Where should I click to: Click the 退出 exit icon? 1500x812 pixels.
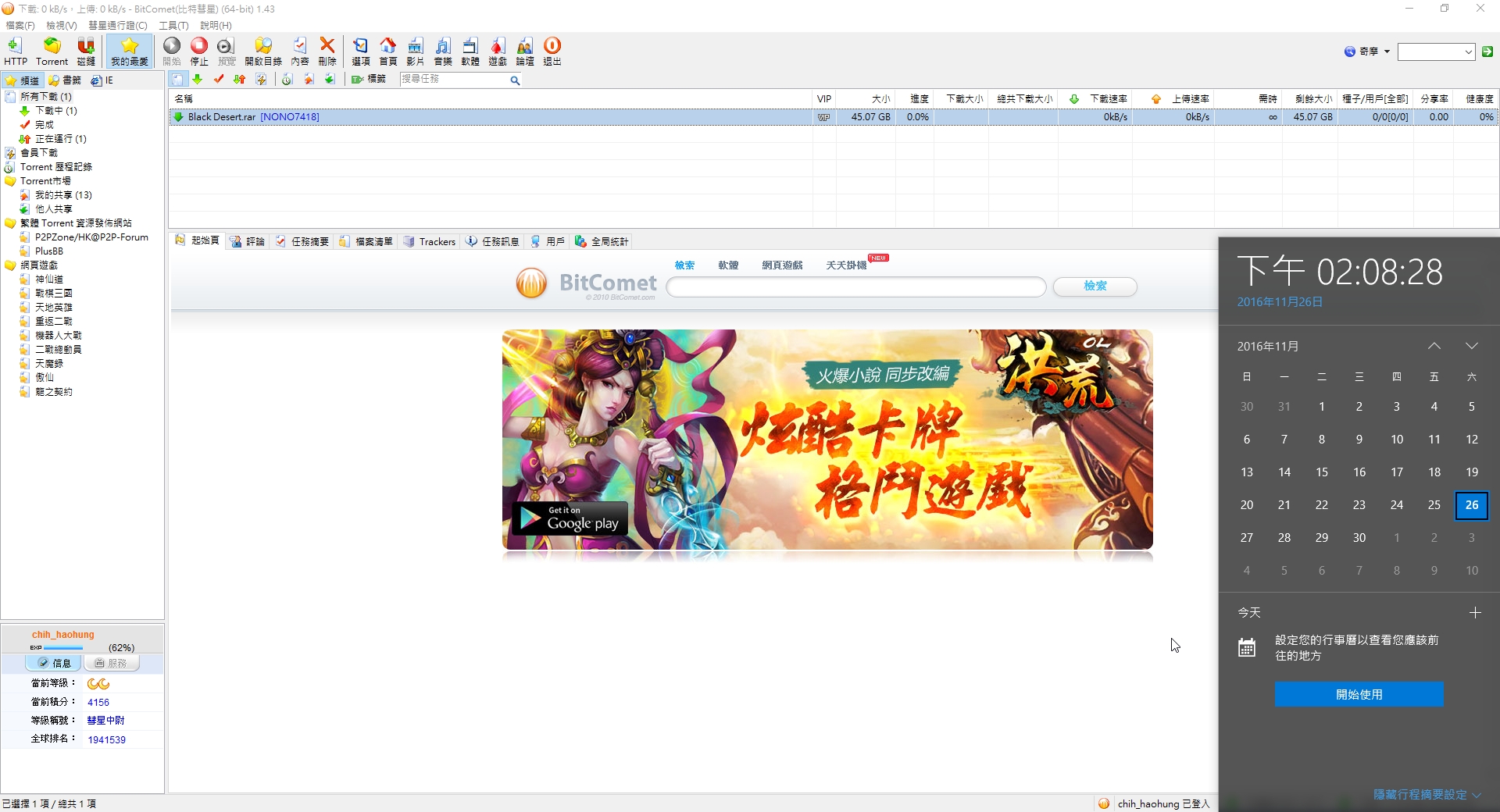pos(552,52)
